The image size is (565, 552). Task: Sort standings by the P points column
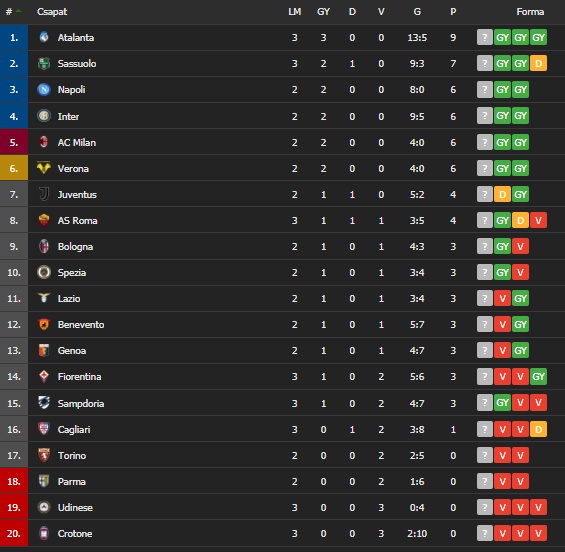[x=453, y=12]
